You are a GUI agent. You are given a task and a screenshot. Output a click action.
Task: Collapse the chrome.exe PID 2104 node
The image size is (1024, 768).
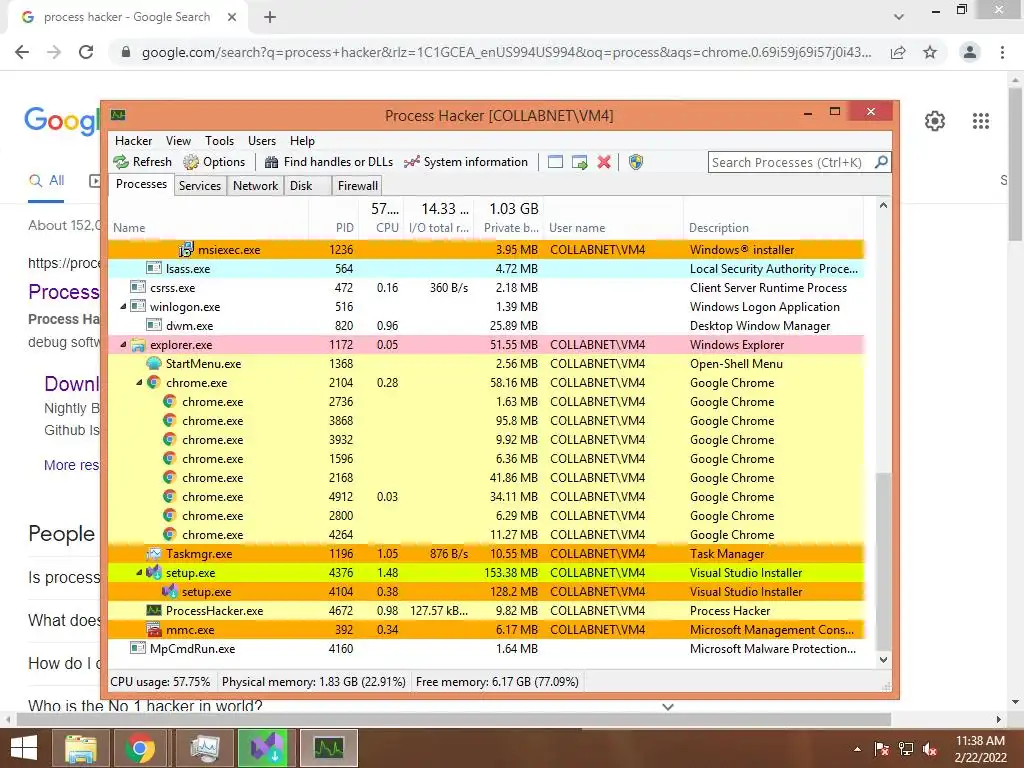point(138,383)
